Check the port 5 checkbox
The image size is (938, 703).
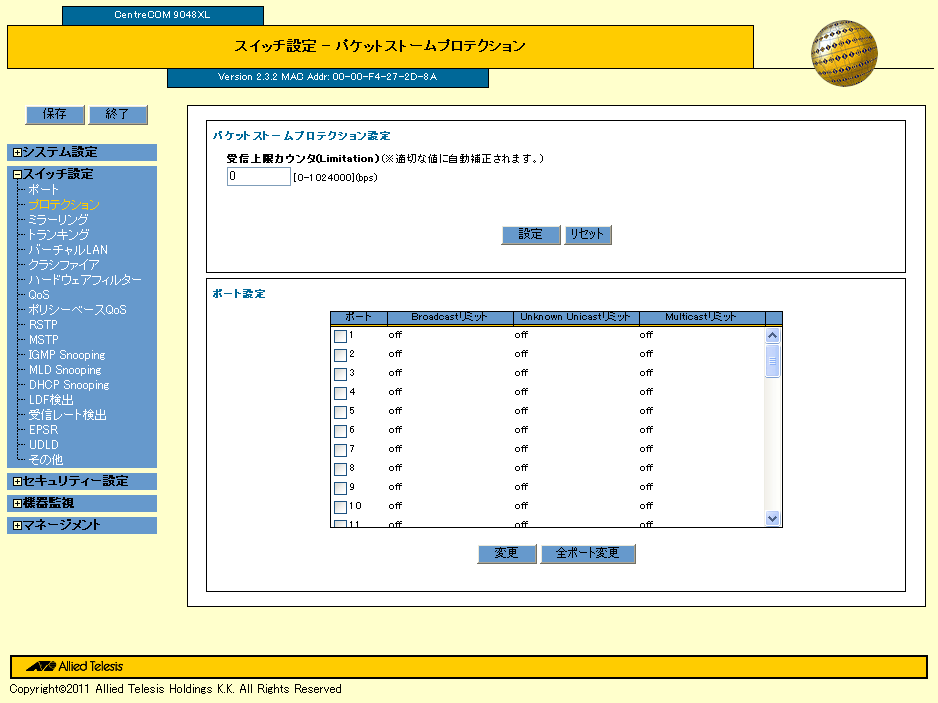point(340,412)
